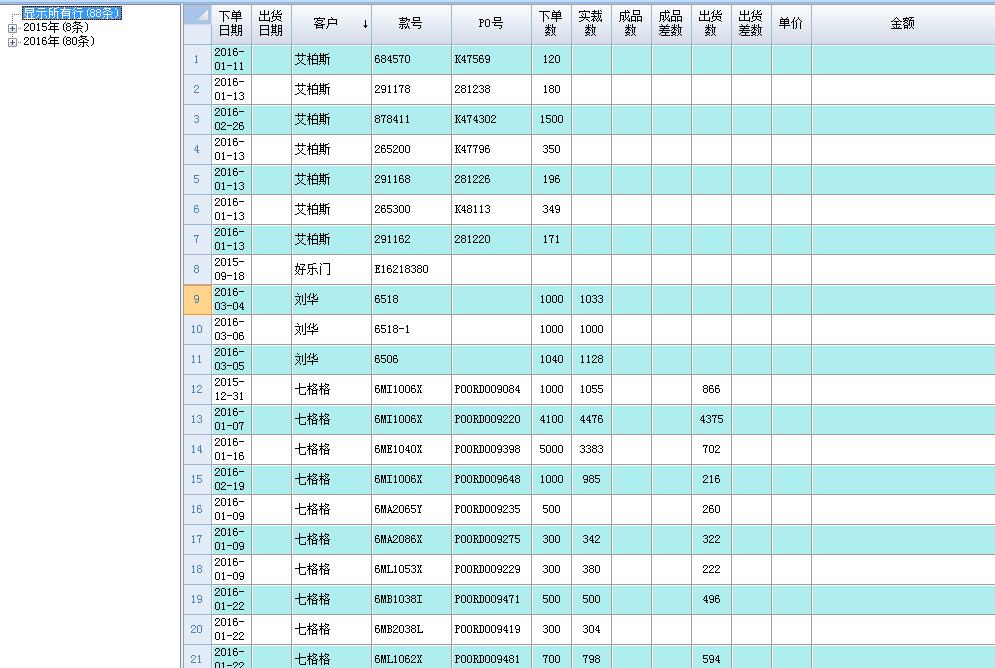The width and height of the screenshot is (995, 668).
Task: Select the 显示所有行 (88条) tree node
Action: pos(71,13)
